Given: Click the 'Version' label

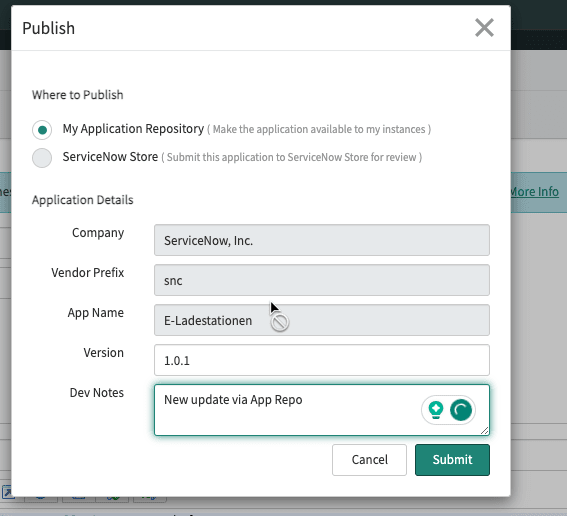Looking at the screenshot, I should pos(103,353).
